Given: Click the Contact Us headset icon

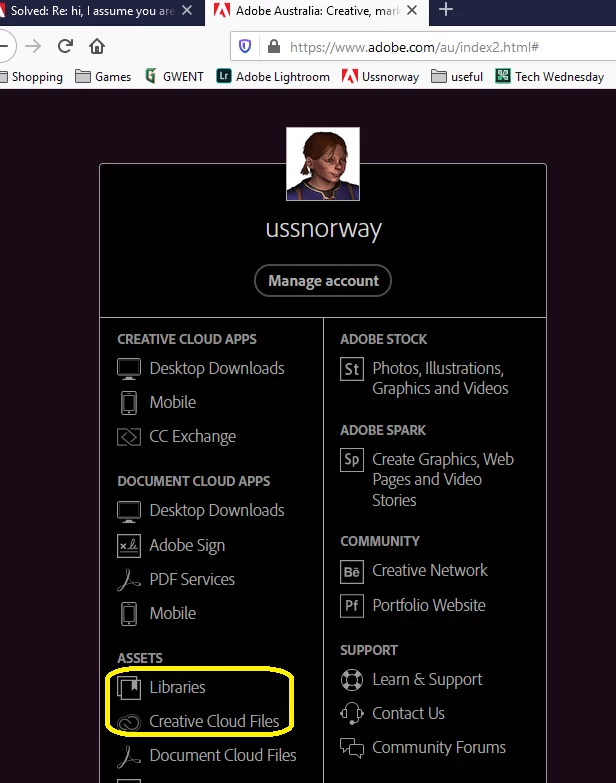Looking at the screenshot, I should coord(352,714).
